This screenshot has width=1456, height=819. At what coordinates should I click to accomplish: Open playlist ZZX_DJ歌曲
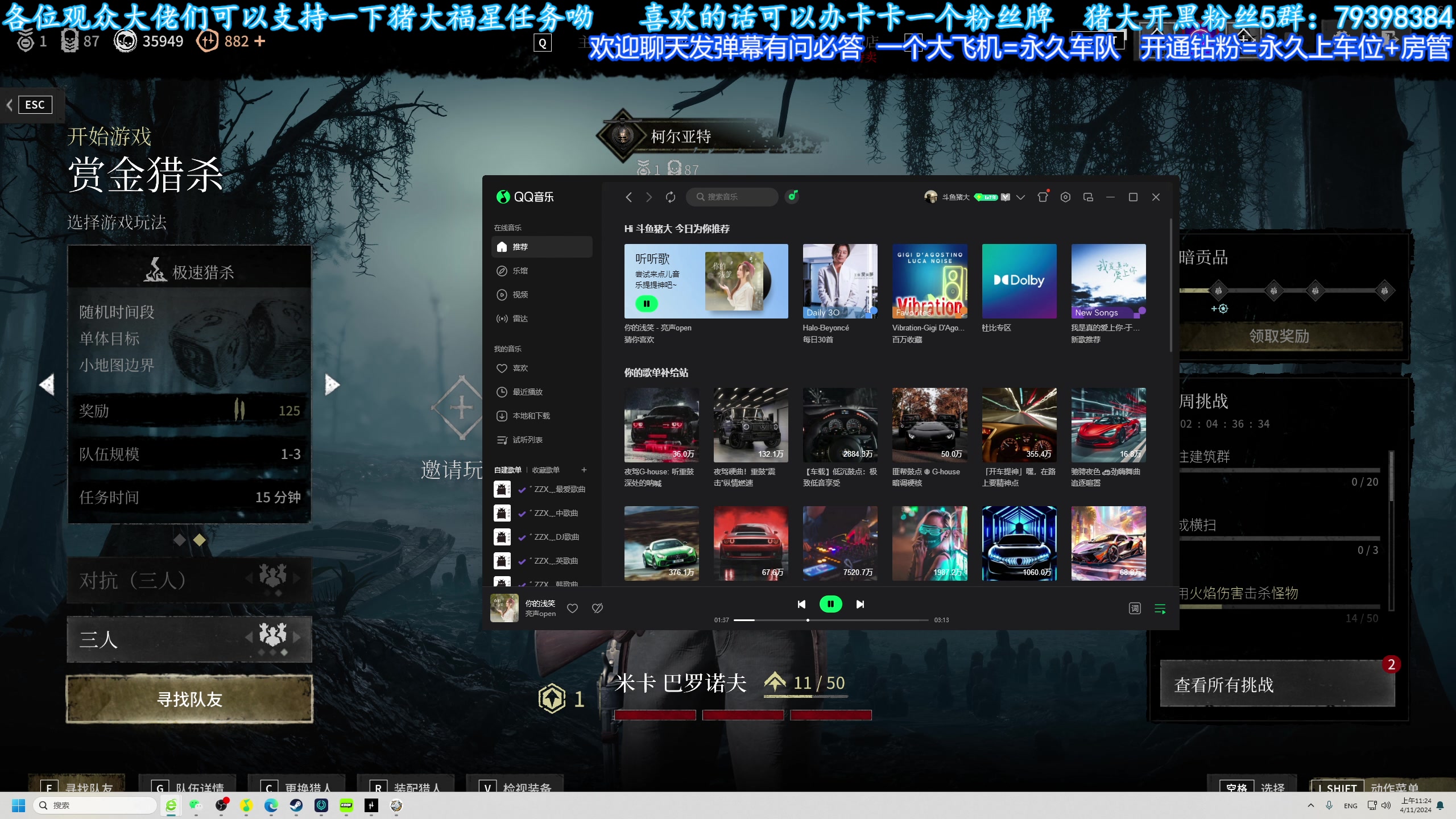542,537
